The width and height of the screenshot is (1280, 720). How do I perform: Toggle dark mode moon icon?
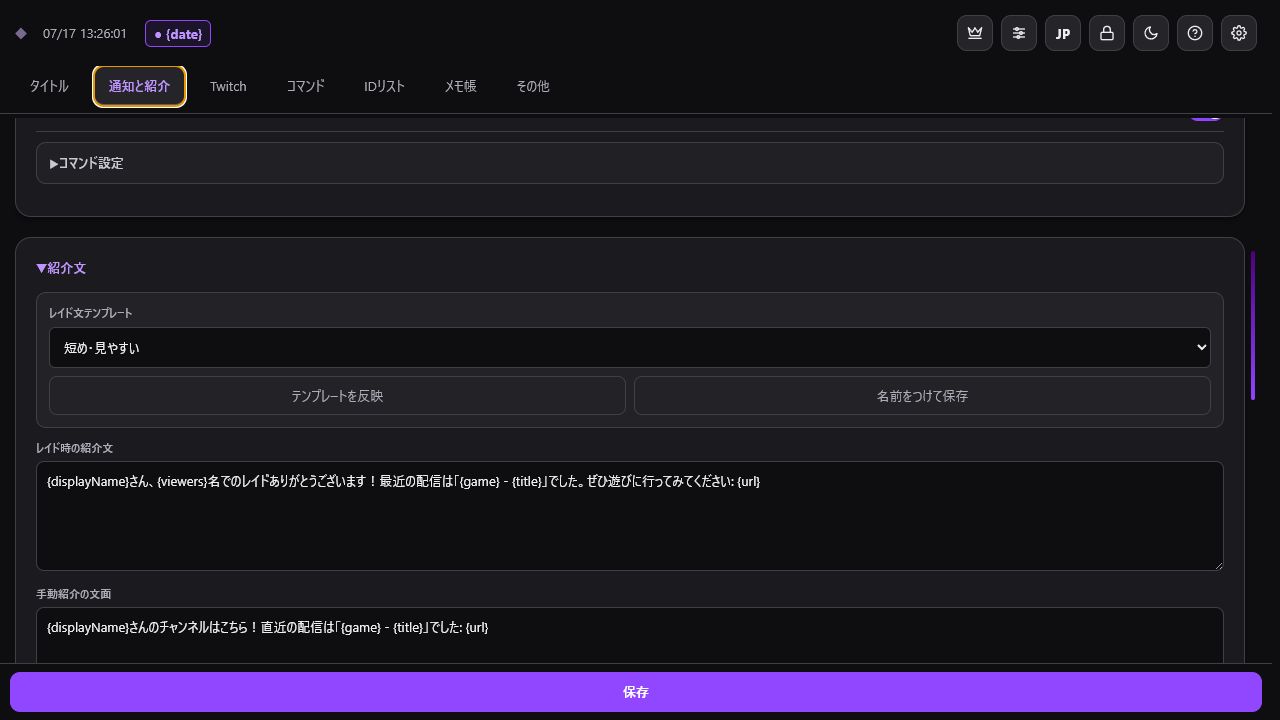[1151, 33]
